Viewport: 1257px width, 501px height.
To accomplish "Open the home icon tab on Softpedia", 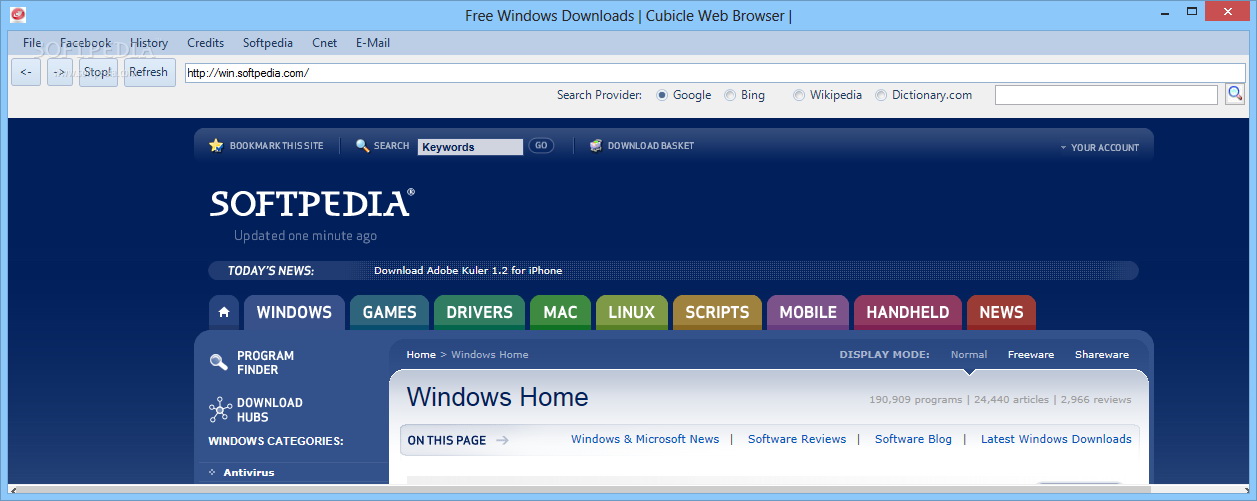I will click(224, 312).
